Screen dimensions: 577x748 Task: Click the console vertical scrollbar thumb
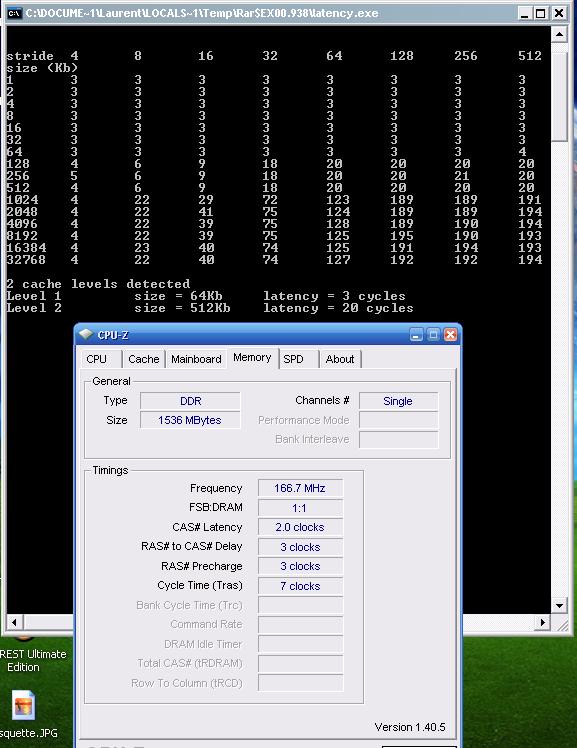click(x=559, y=96)
